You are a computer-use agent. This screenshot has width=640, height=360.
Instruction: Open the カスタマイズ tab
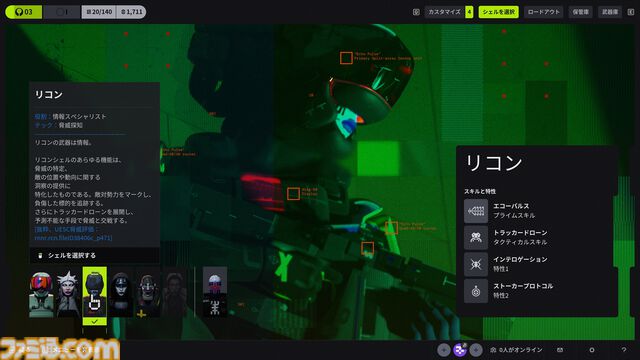click(444, 12)
